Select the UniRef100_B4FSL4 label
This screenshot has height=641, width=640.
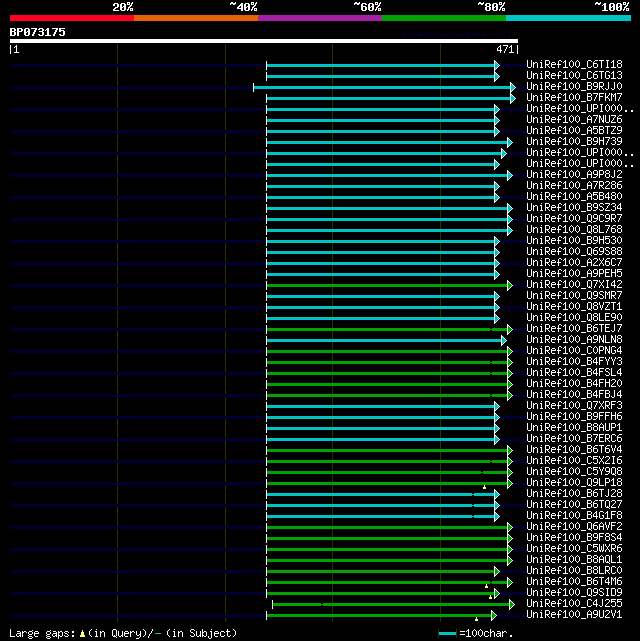tap(574, 373)
